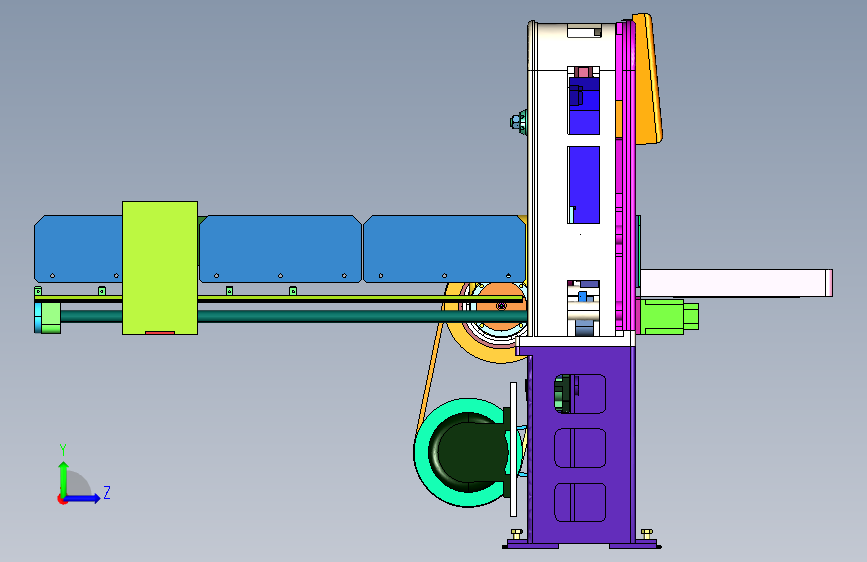This screenshot has height=562, width=867.
Task: Select the upper blue window in the white column
Action: point(584,106)
